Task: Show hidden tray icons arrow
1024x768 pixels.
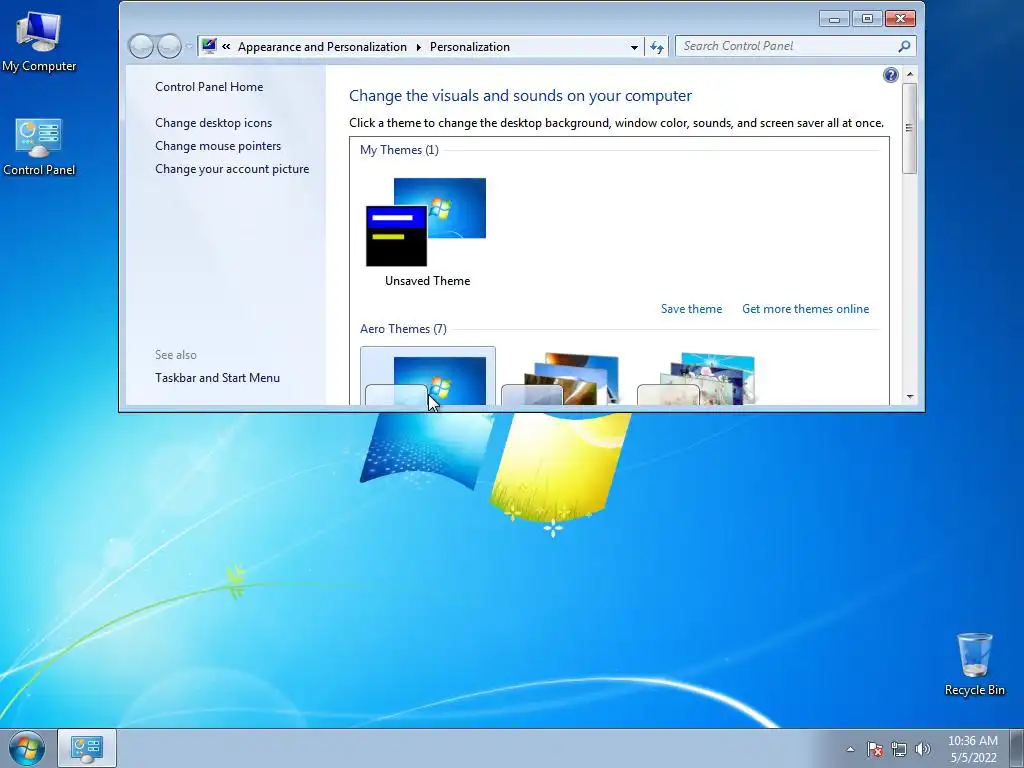Action: (850, 749)
